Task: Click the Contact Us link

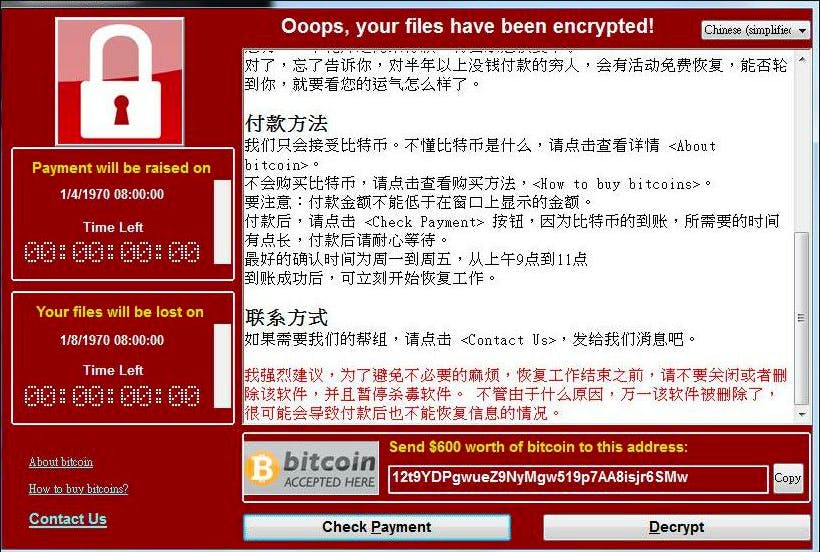Action: [68, 519]
